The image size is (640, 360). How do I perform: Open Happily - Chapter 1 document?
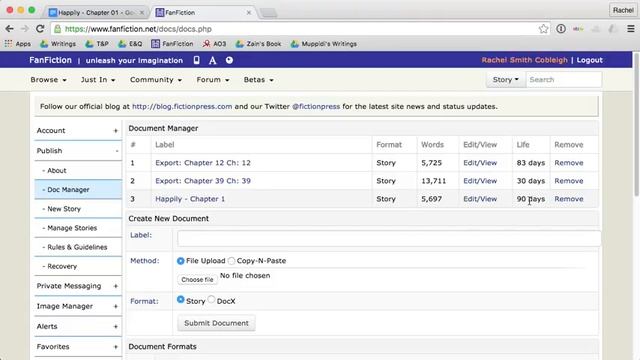(190, 199)
